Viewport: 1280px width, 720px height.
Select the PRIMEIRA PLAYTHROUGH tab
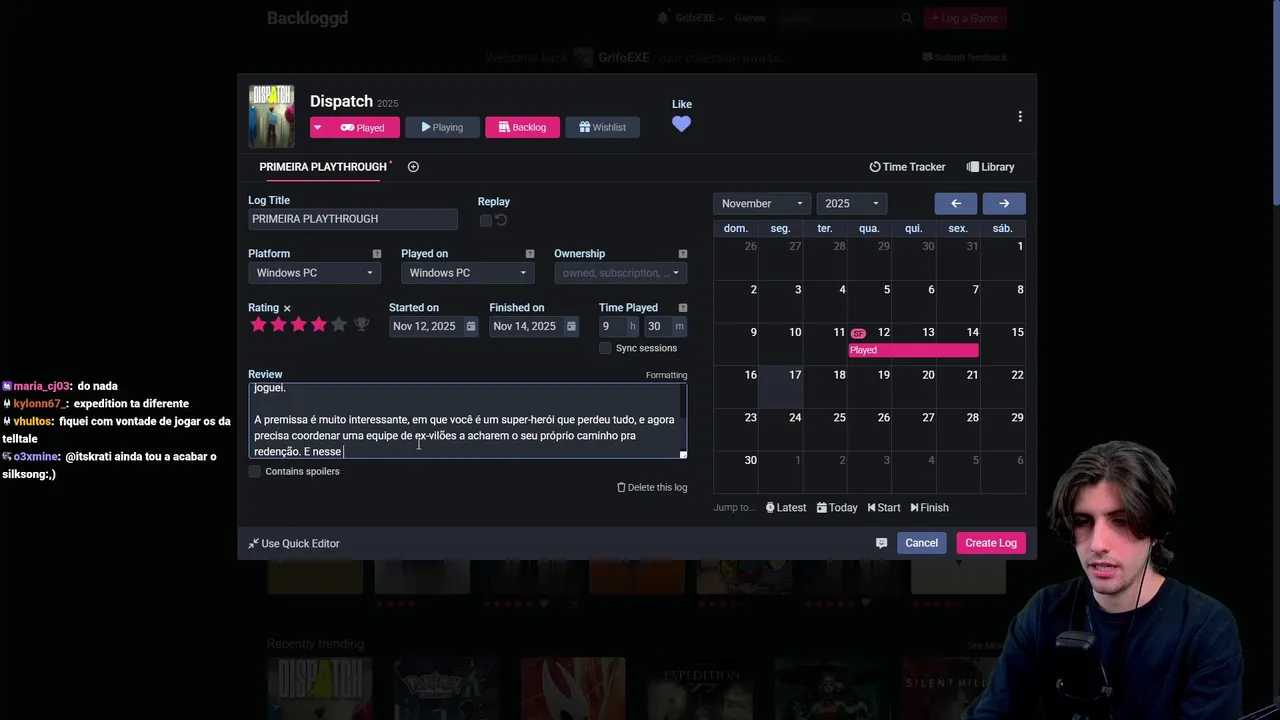pos(322,167)
